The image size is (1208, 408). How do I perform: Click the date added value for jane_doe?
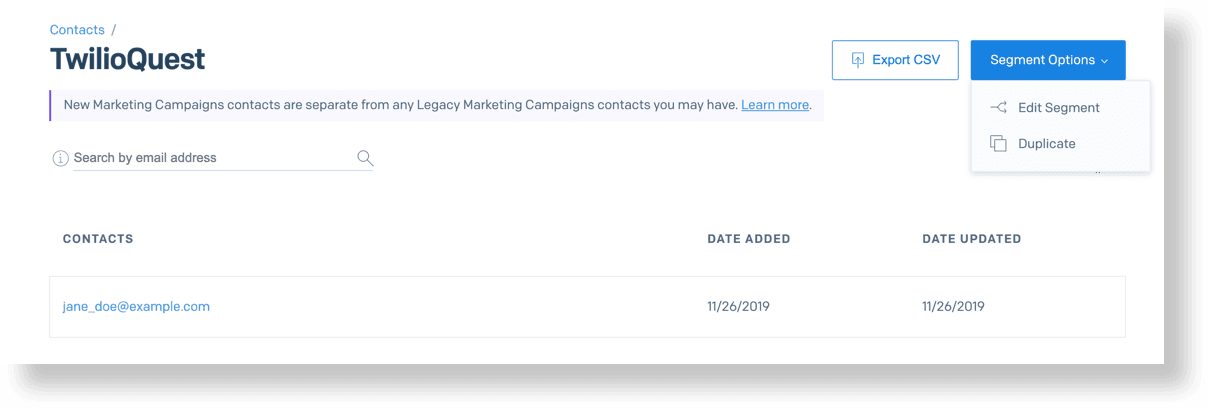click(x=738, y=307)
